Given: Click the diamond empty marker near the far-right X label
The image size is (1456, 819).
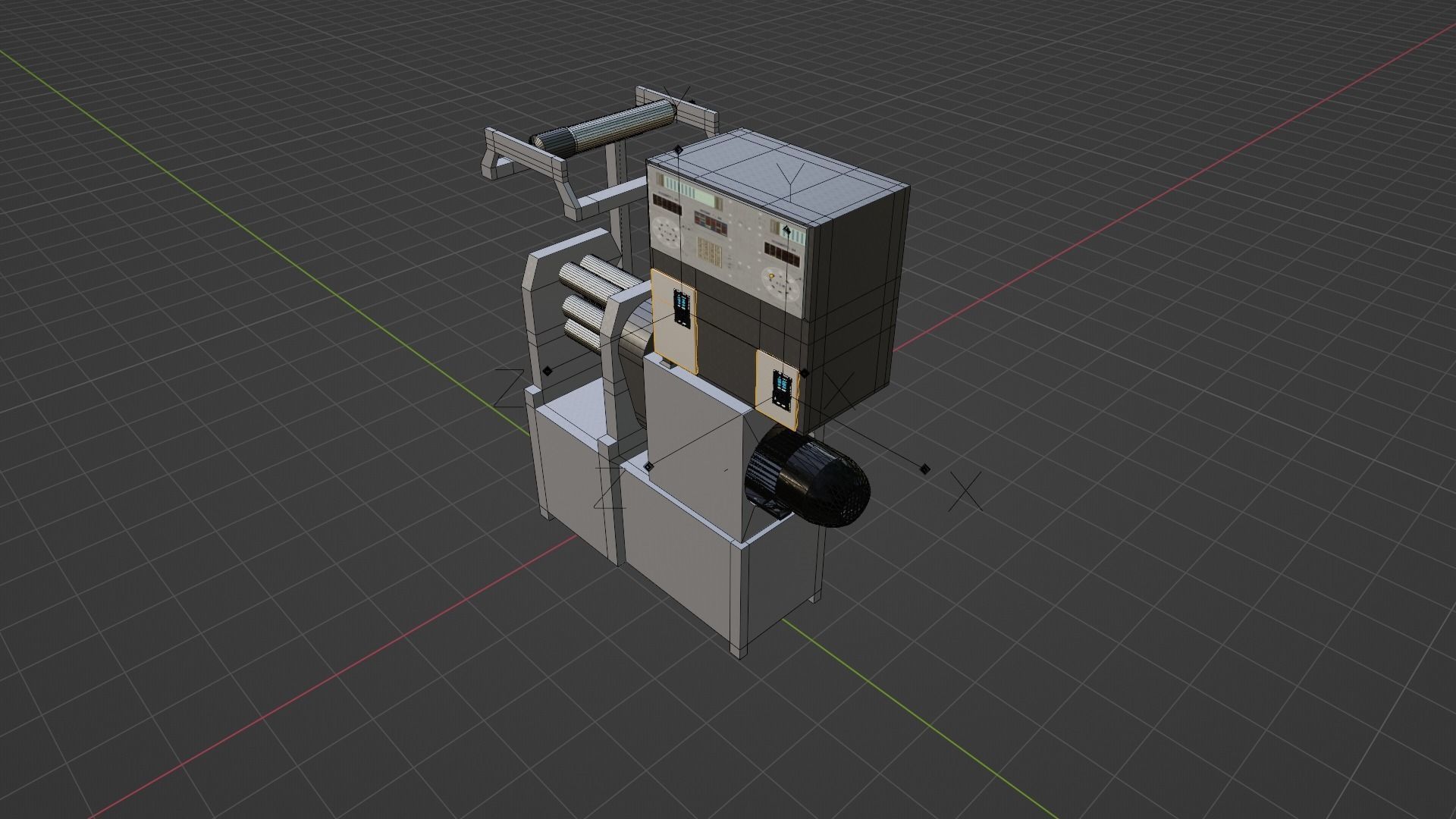Looking at the screenshot, I should 924,469.
